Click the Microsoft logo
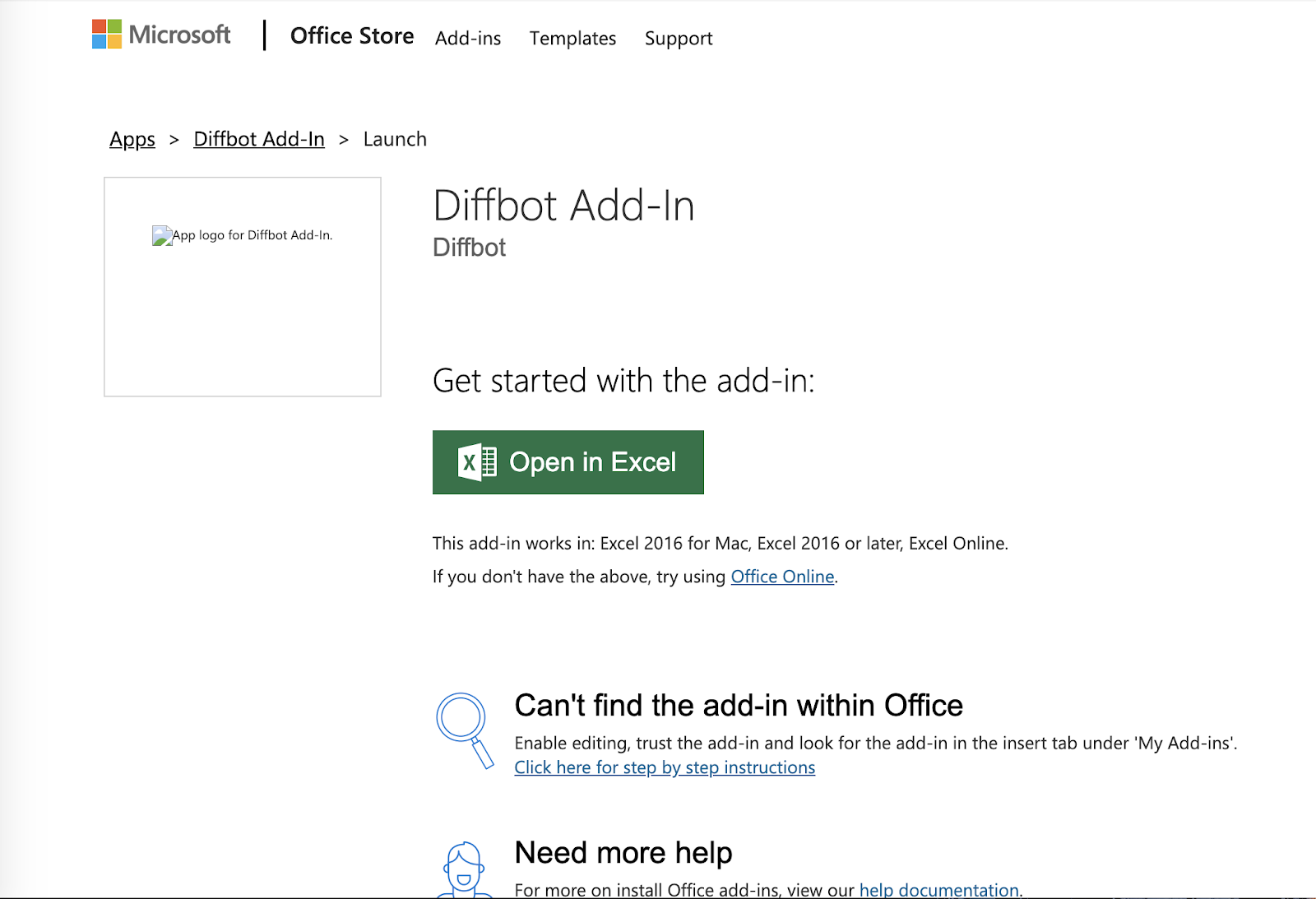 pyautogui.click(x=161, y=35)
